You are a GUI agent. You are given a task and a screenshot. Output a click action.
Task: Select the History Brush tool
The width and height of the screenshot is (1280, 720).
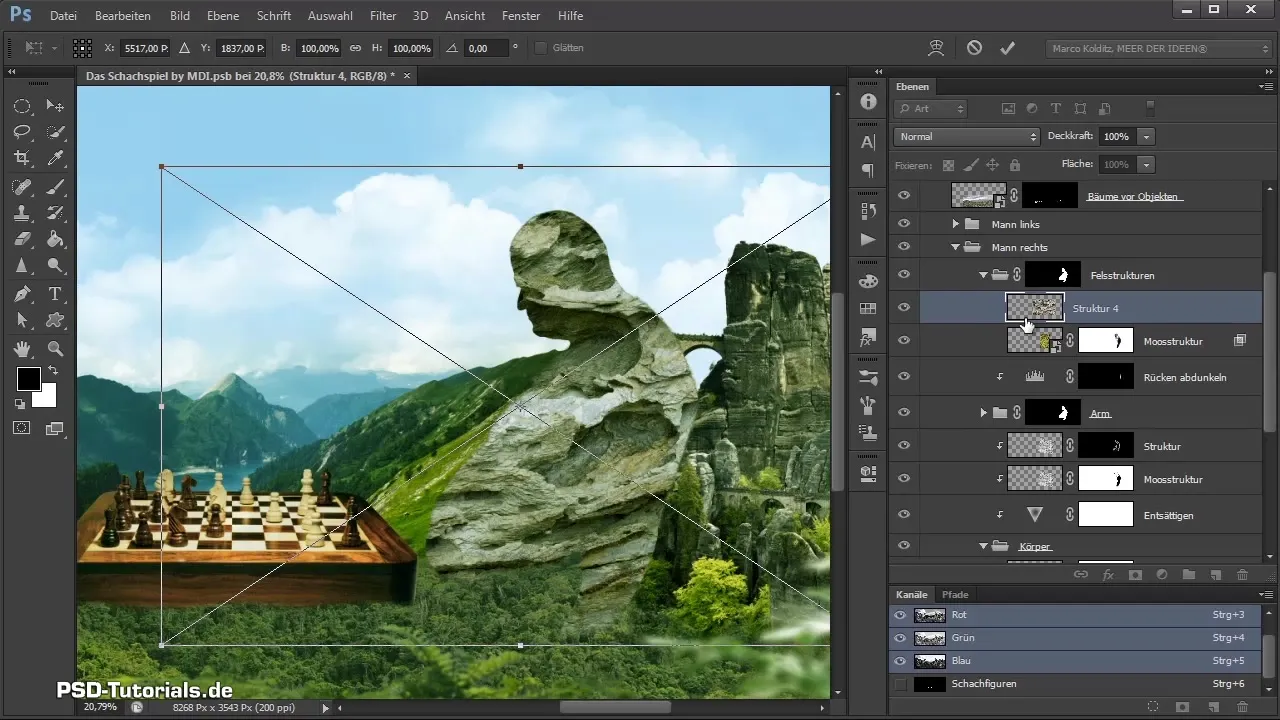pyautogui.click(x=55, y=212)
